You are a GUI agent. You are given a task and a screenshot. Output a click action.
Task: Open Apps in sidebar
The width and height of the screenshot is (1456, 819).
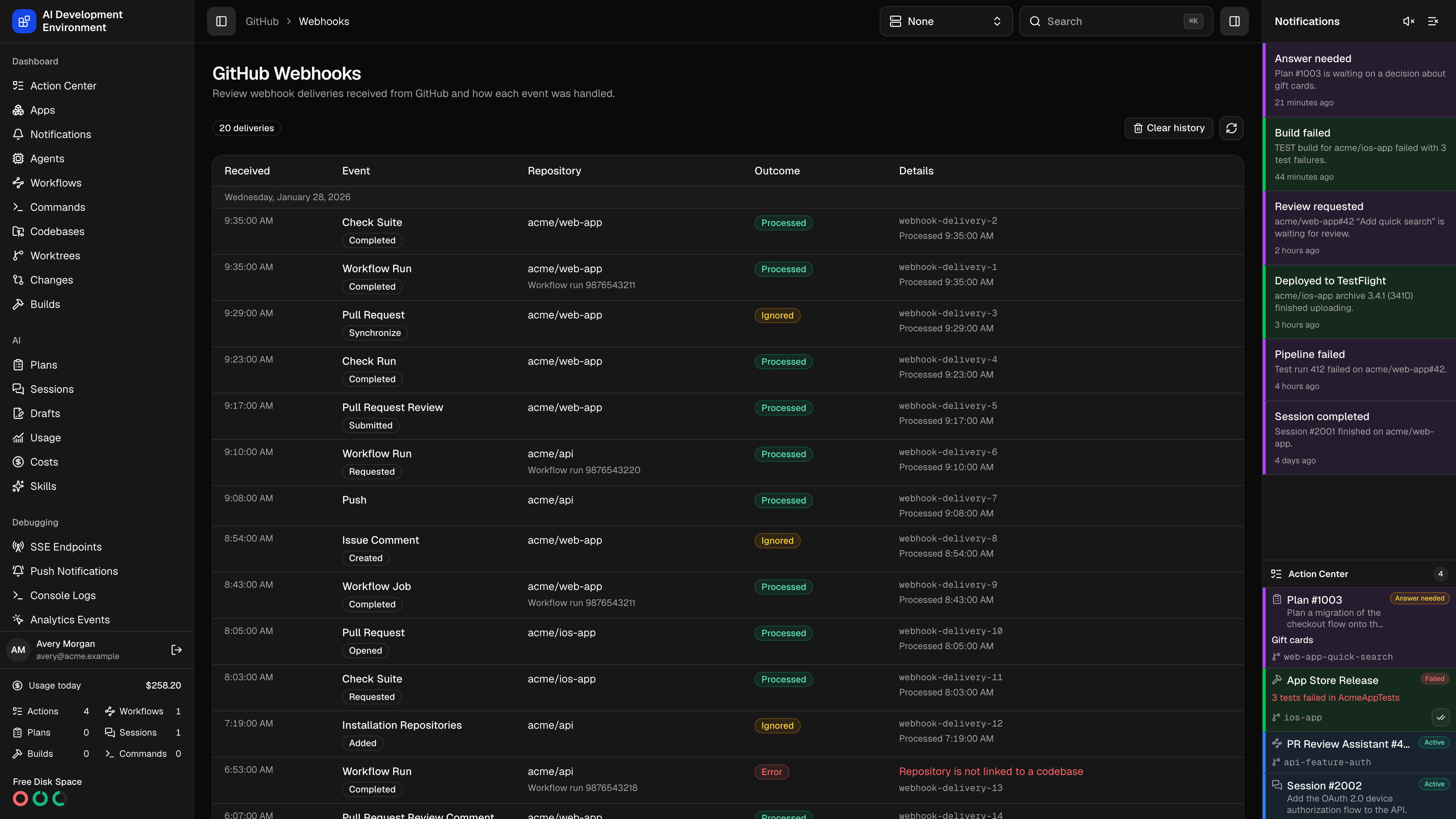[x=97, y=110]
